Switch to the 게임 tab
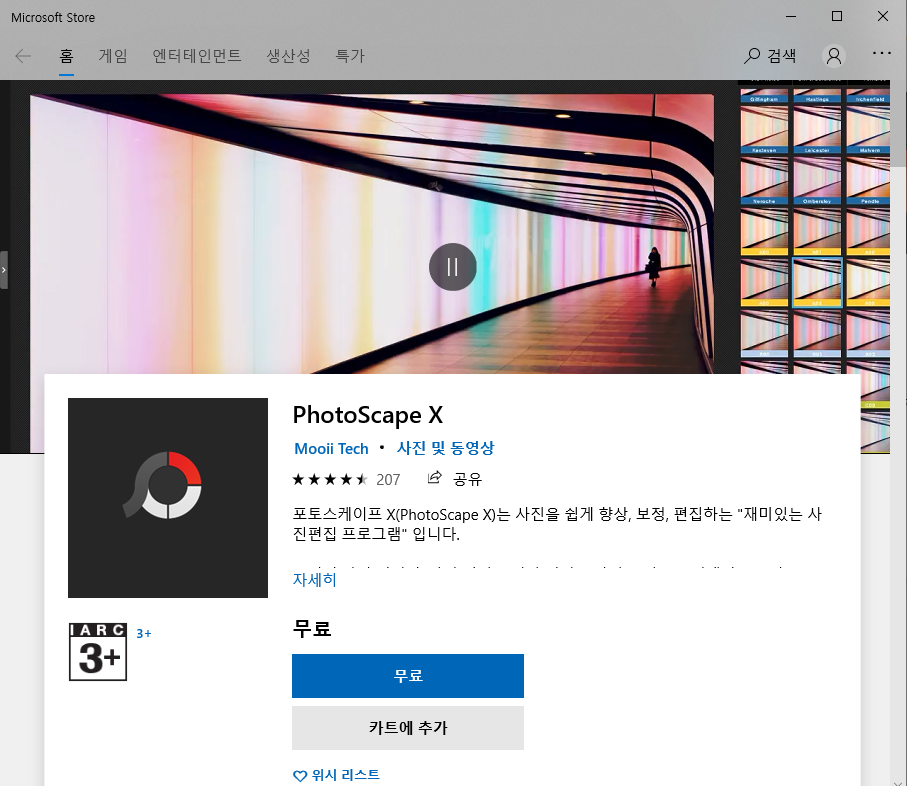Screen dimensions: 907x786 113,56
